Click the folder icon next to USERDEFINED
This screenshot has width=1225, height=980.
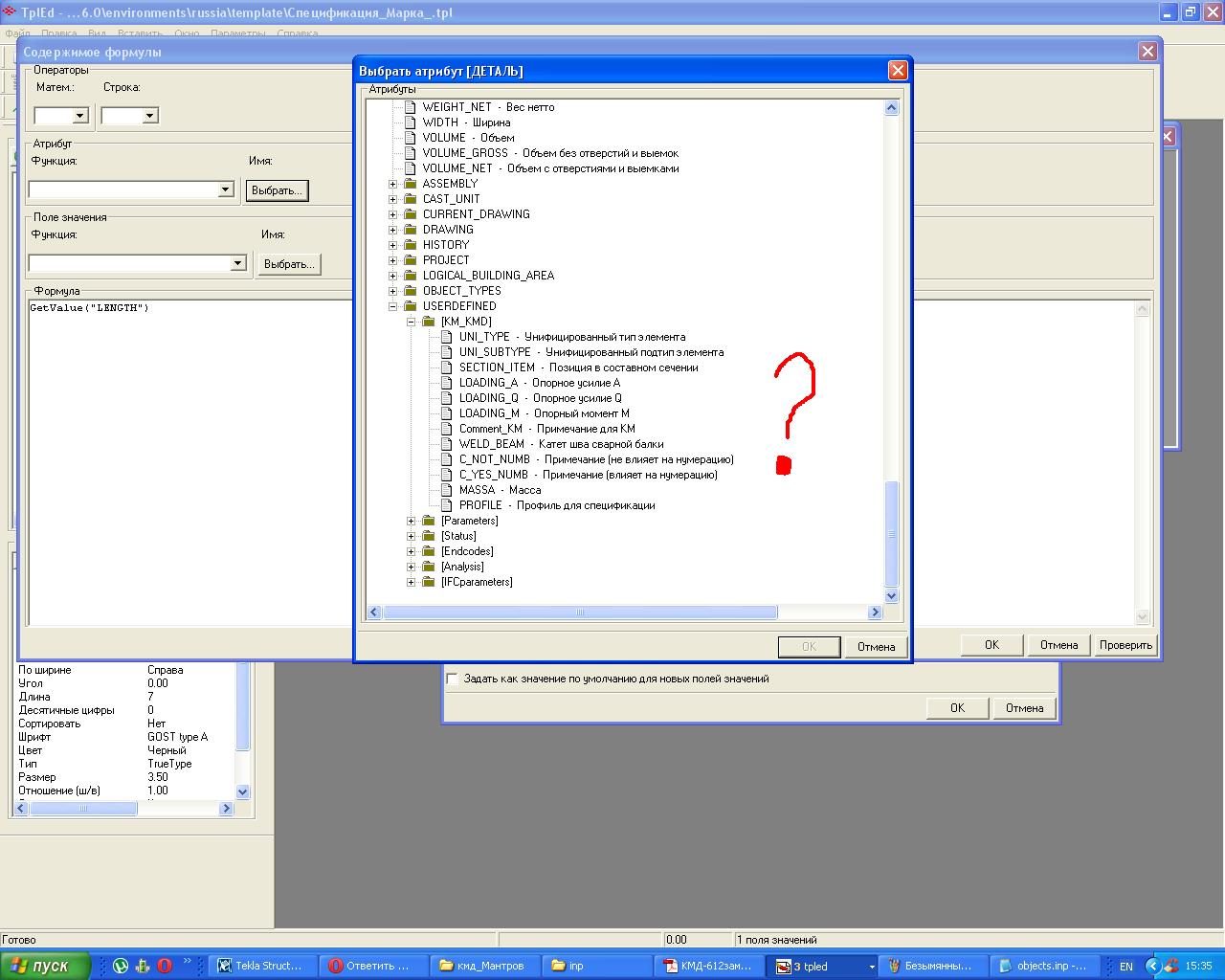point(410,306)
